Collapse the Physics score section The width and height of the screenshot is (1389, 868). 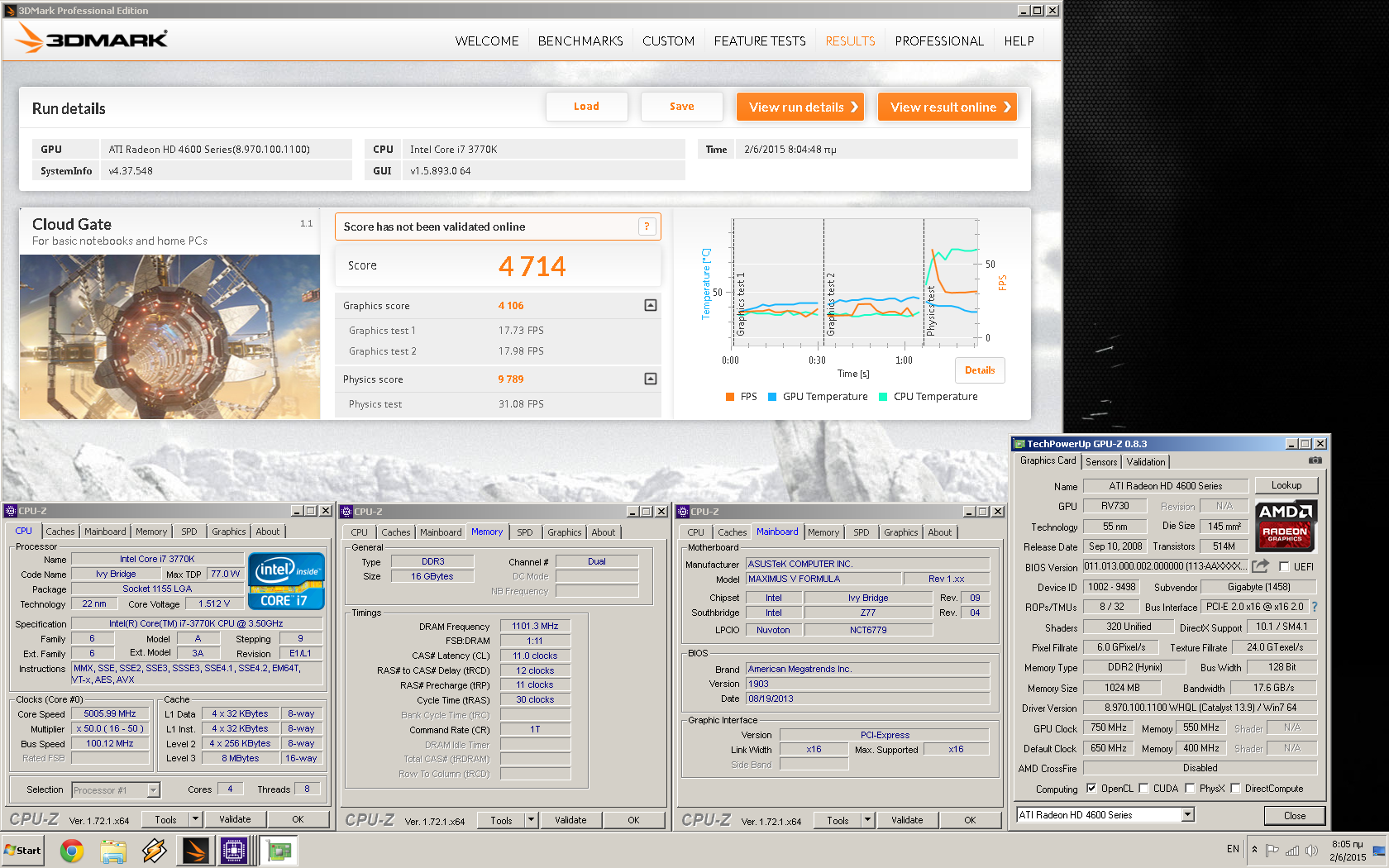pyautogui.click(x=651, y=379)
